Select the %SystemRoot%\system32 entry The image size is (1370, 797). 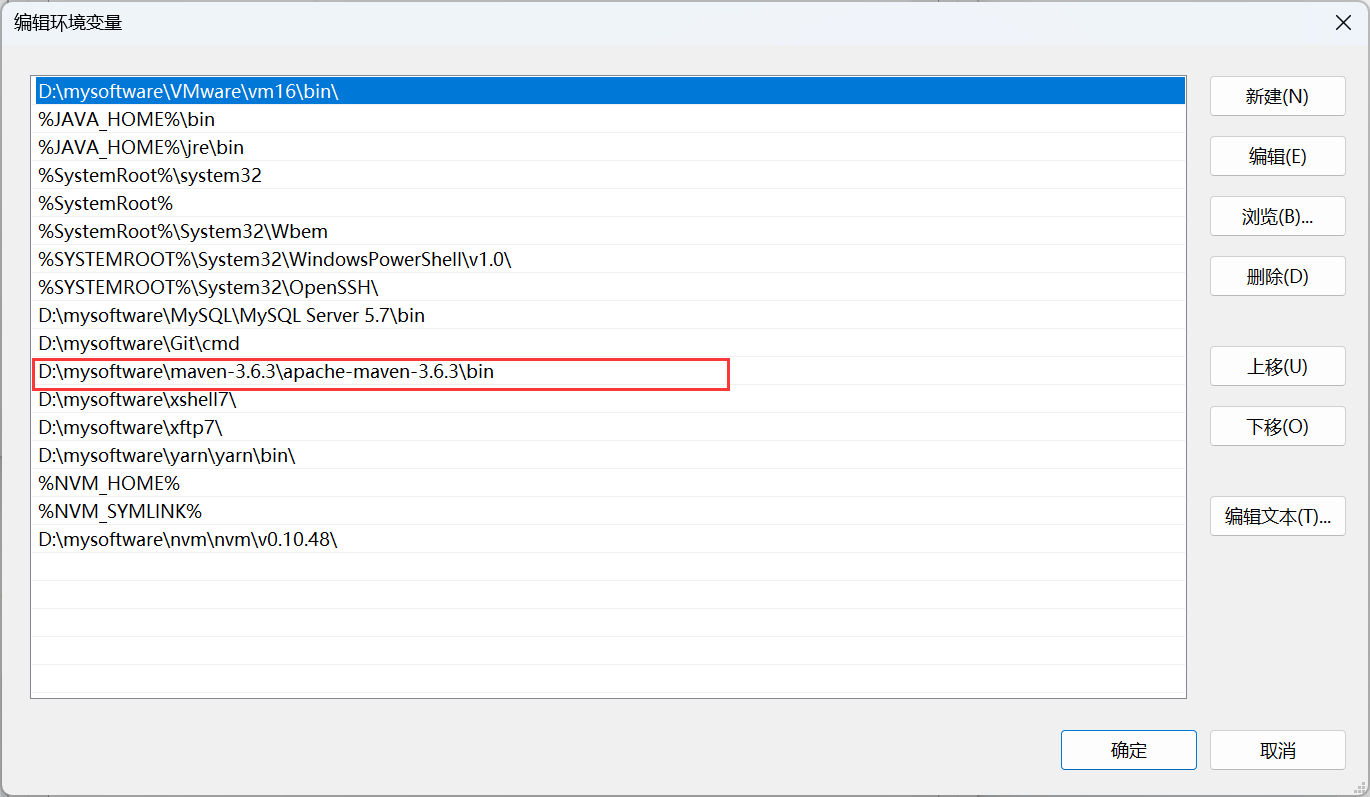click(x=608, y=175)
